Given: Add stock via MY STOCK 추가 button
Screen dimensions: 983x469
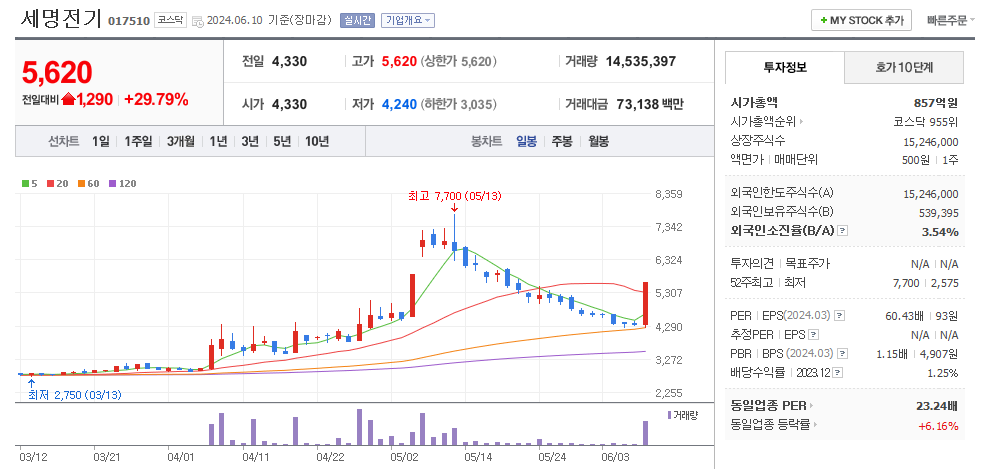Looking at the screenshot, I should tap(861, 21).
